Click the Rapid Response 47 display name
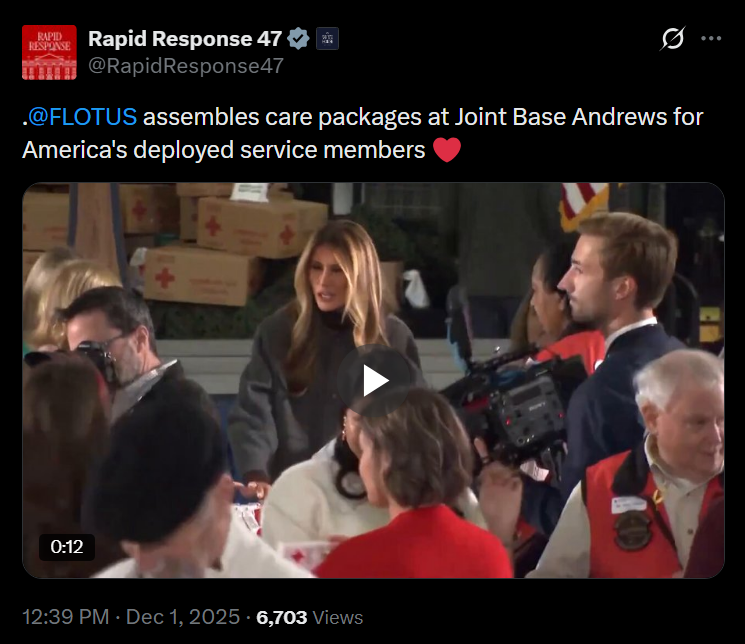745x644 pixels. [185, 39]
